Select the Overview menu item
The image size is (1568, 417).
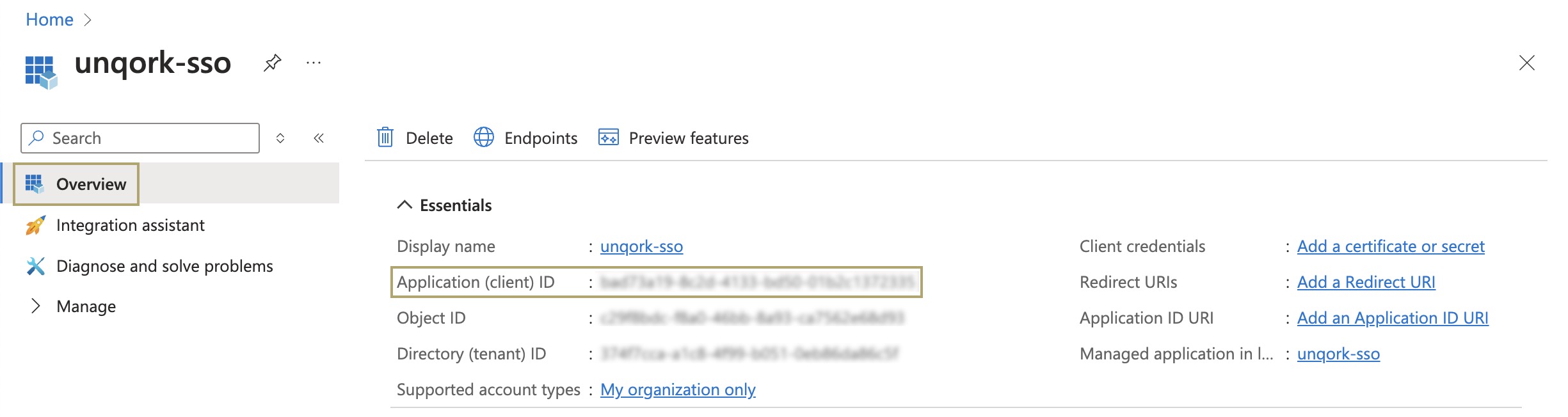[76, 184]
